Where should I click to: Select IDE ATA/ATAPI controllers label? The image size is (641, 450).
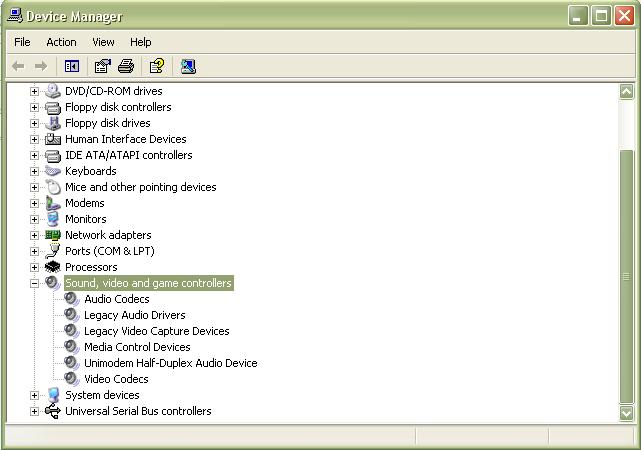129,155
